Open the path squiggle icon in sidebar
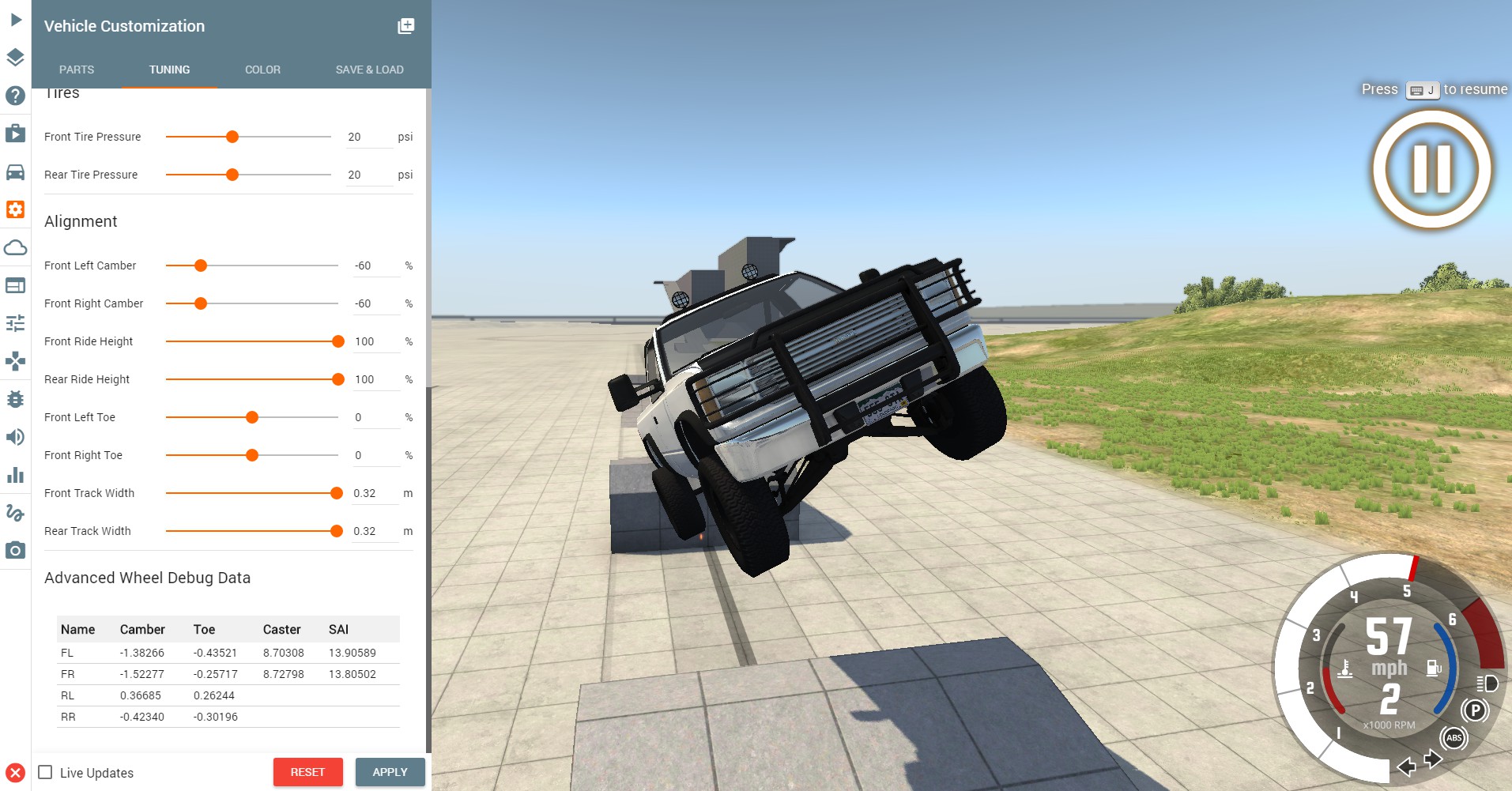1512x791 pixels. pyautogui.click(x=16, y=513)
